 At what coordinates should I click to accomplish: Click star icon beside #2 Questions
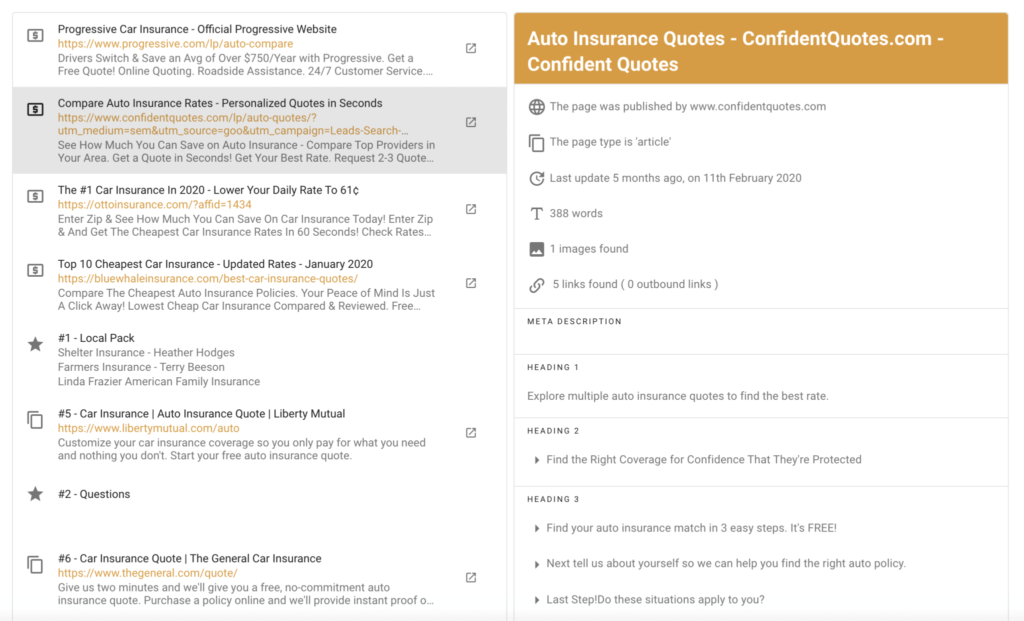pyautogui.click(x=35, y=494)
